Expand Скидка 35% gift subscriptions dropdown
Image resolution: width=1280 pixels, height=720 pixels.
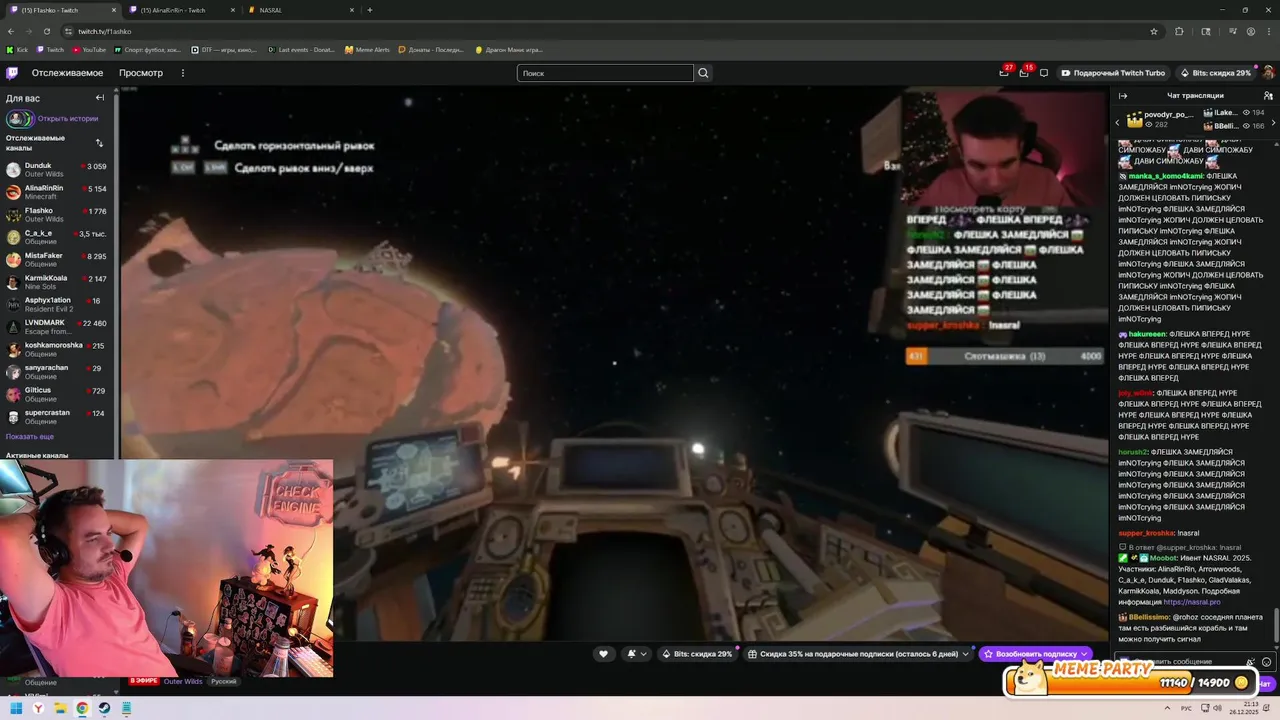pyautogui.click(x=966, y=654)
